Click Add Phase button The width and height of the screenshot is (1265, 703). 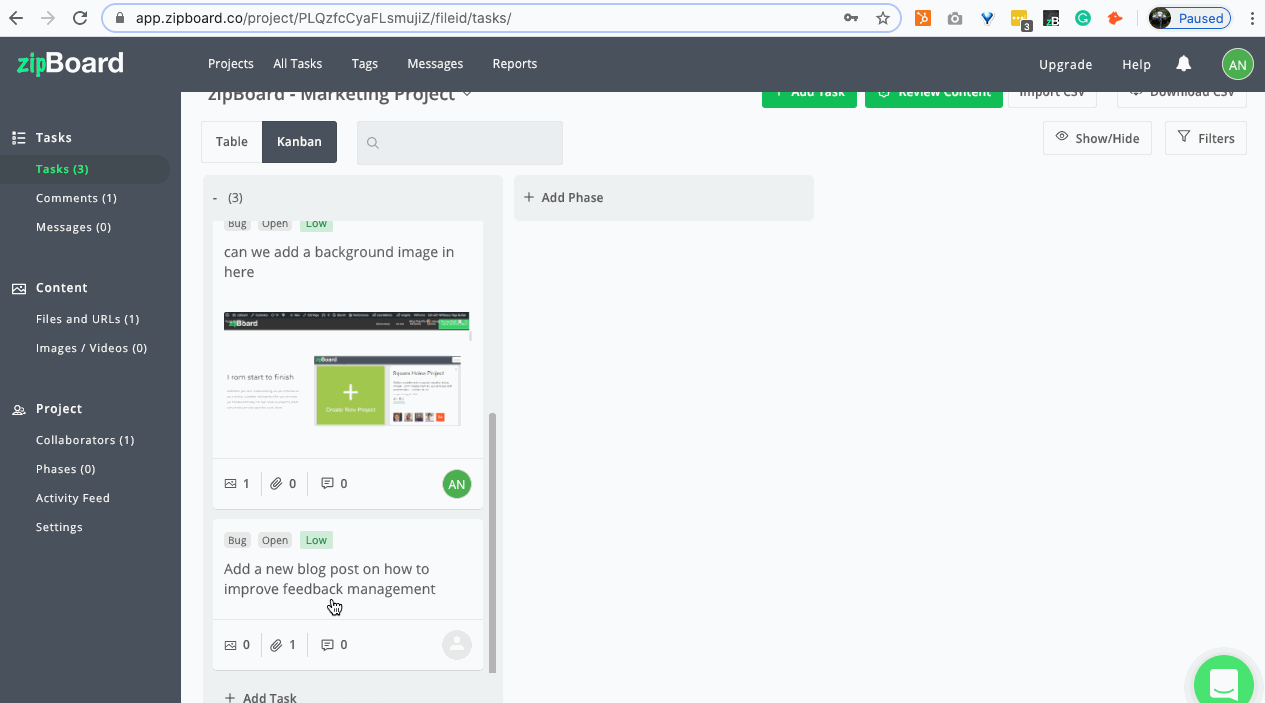tap(664, 198)
